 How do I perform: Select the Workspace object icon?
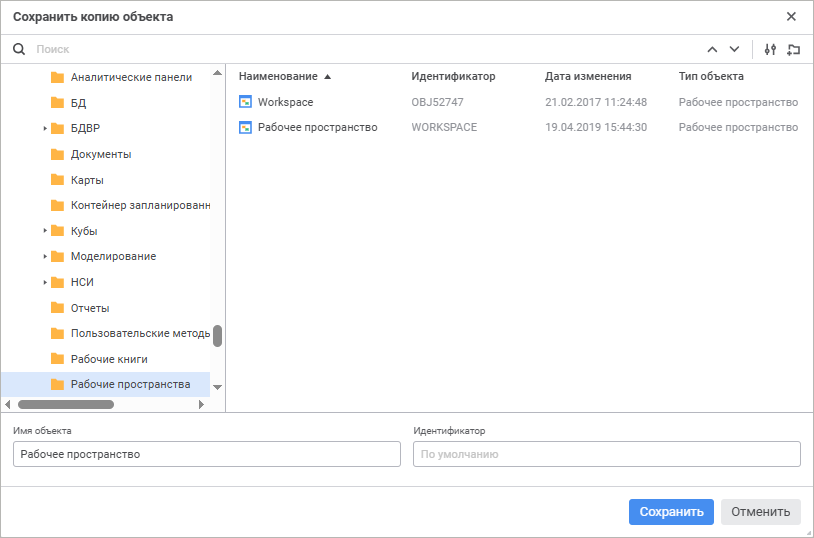(x=246, y=102)
